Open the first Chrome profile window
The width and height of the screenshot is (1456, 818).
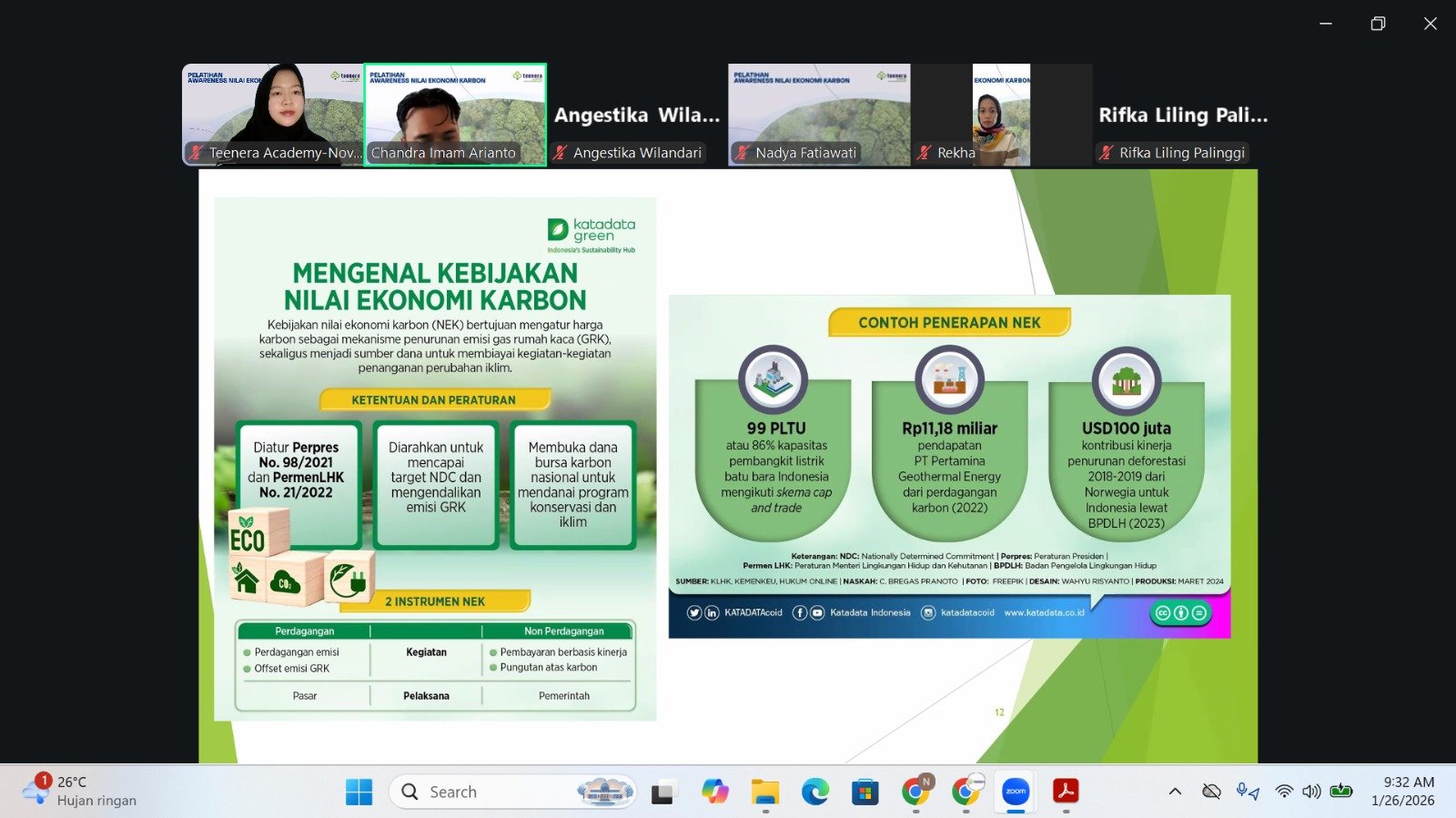[915, 792]
